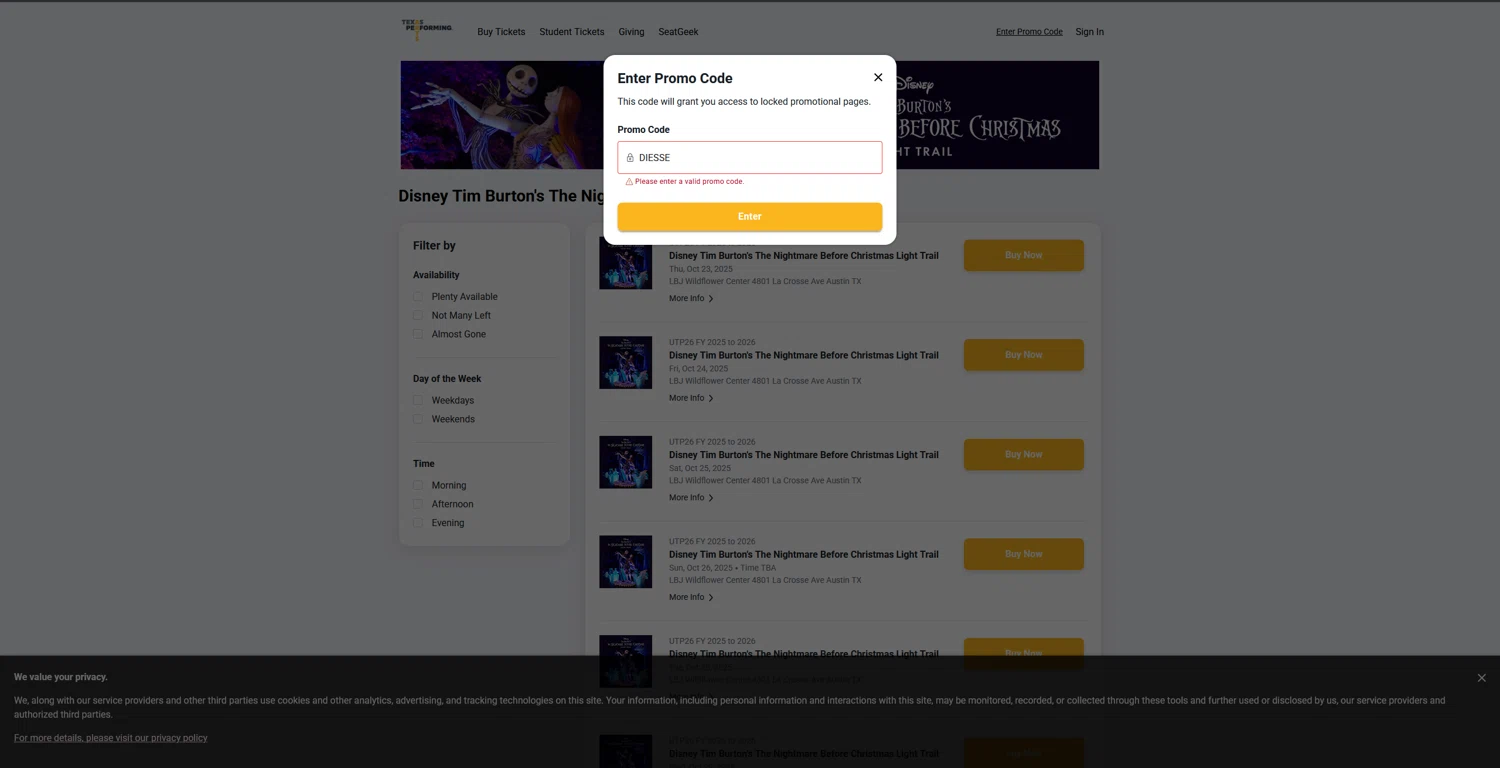Check Evening time filter
Screen dimensions: 1500x768
418,523
